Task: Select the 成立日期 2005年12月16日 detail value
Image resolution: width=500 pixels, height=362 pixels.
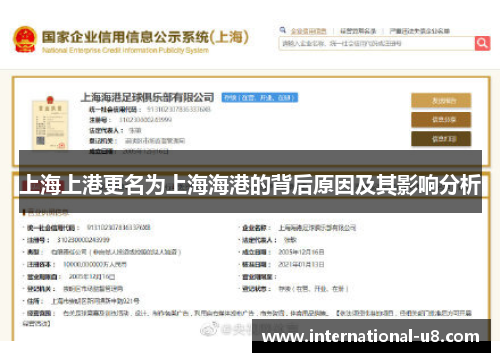Action: [x=301, y=252]
